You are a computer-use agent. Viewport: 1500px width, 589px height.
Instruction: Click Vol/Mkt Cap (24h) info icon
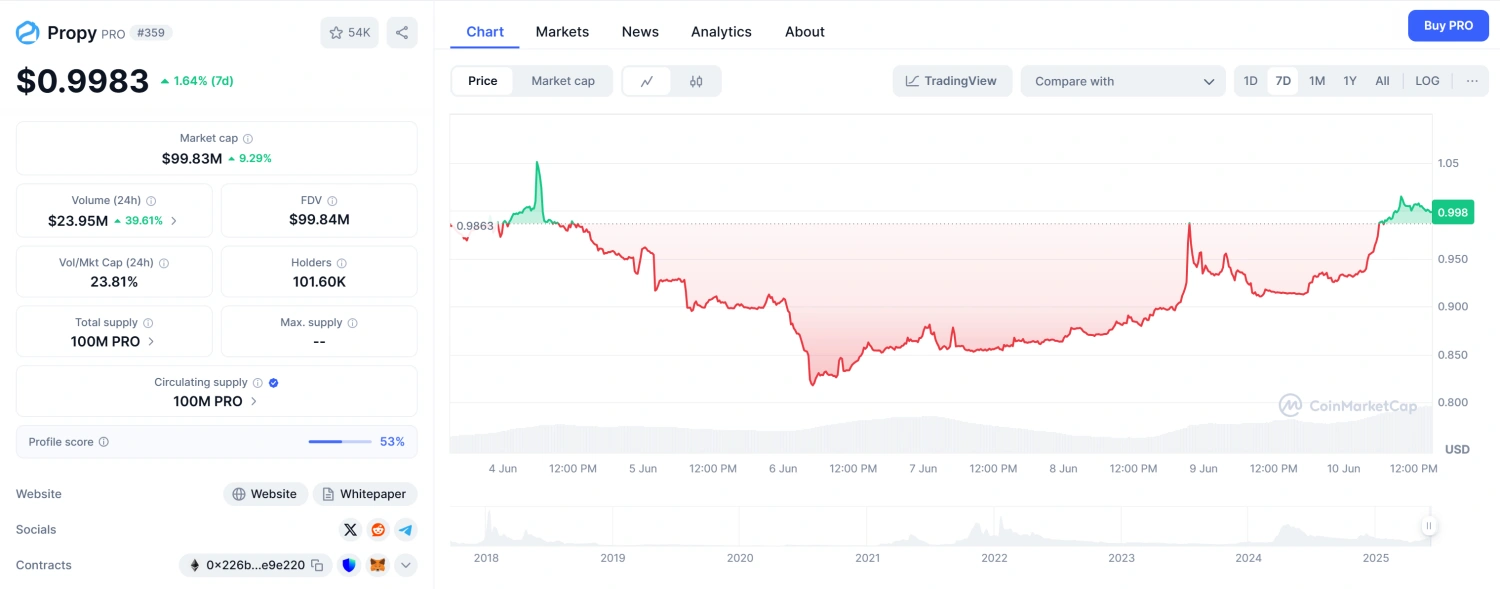pyautogui.click(x=164, y=263)
